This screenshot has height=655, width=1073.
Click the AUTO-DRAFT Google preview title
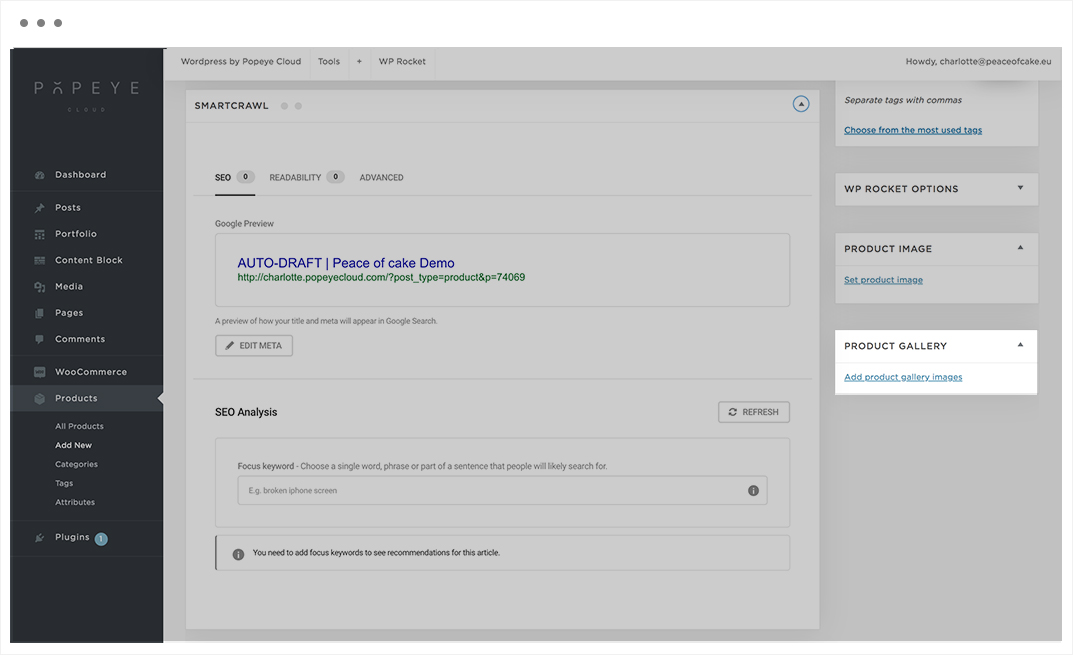click(346, 263)
